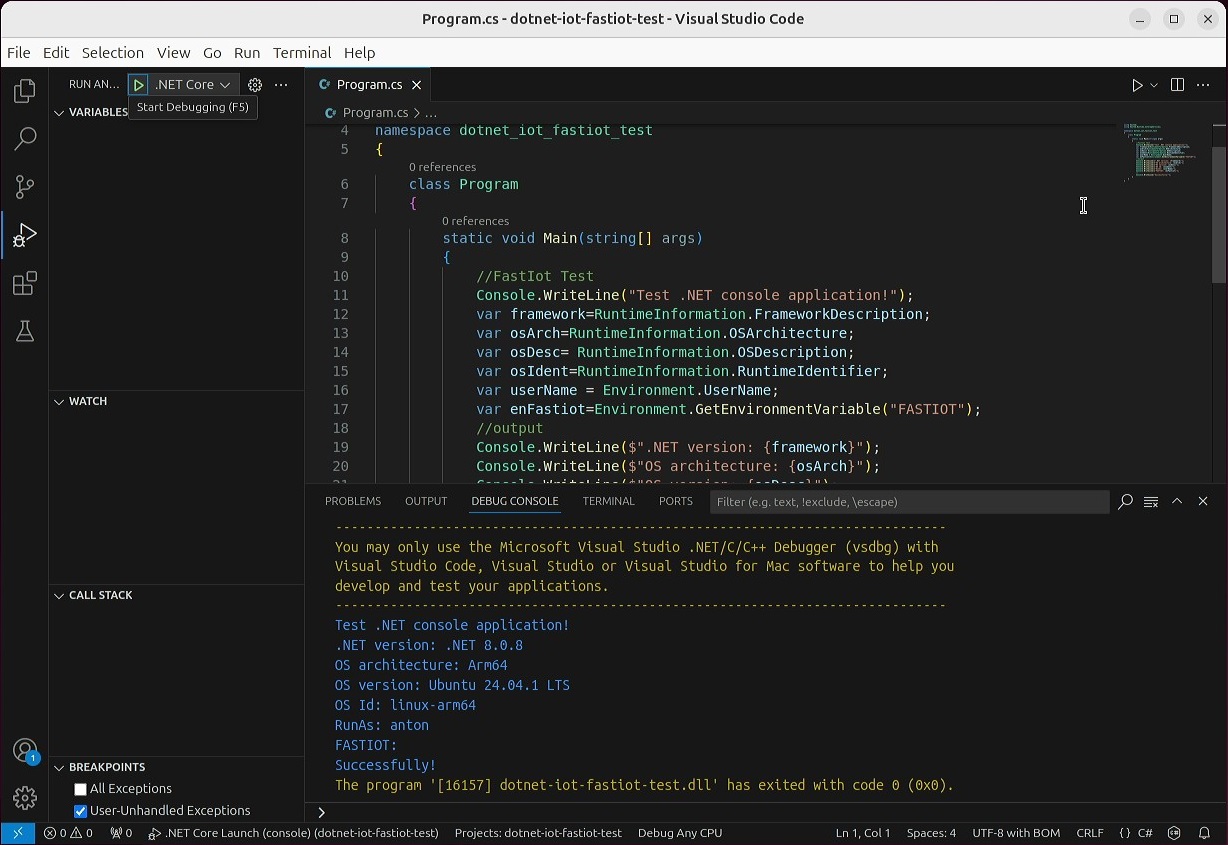Open the Extensions view icon
The width and height of the screenshot is (1228, 845).
click(x=25, y=283)
